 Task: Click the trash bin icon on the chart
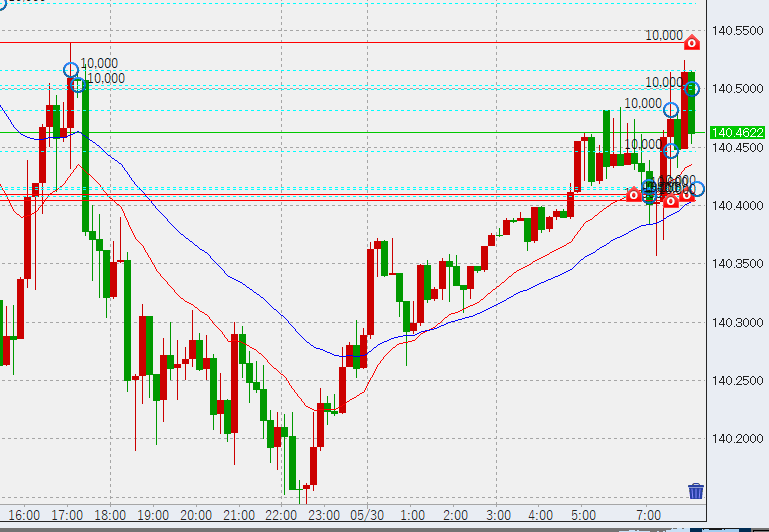696,491
